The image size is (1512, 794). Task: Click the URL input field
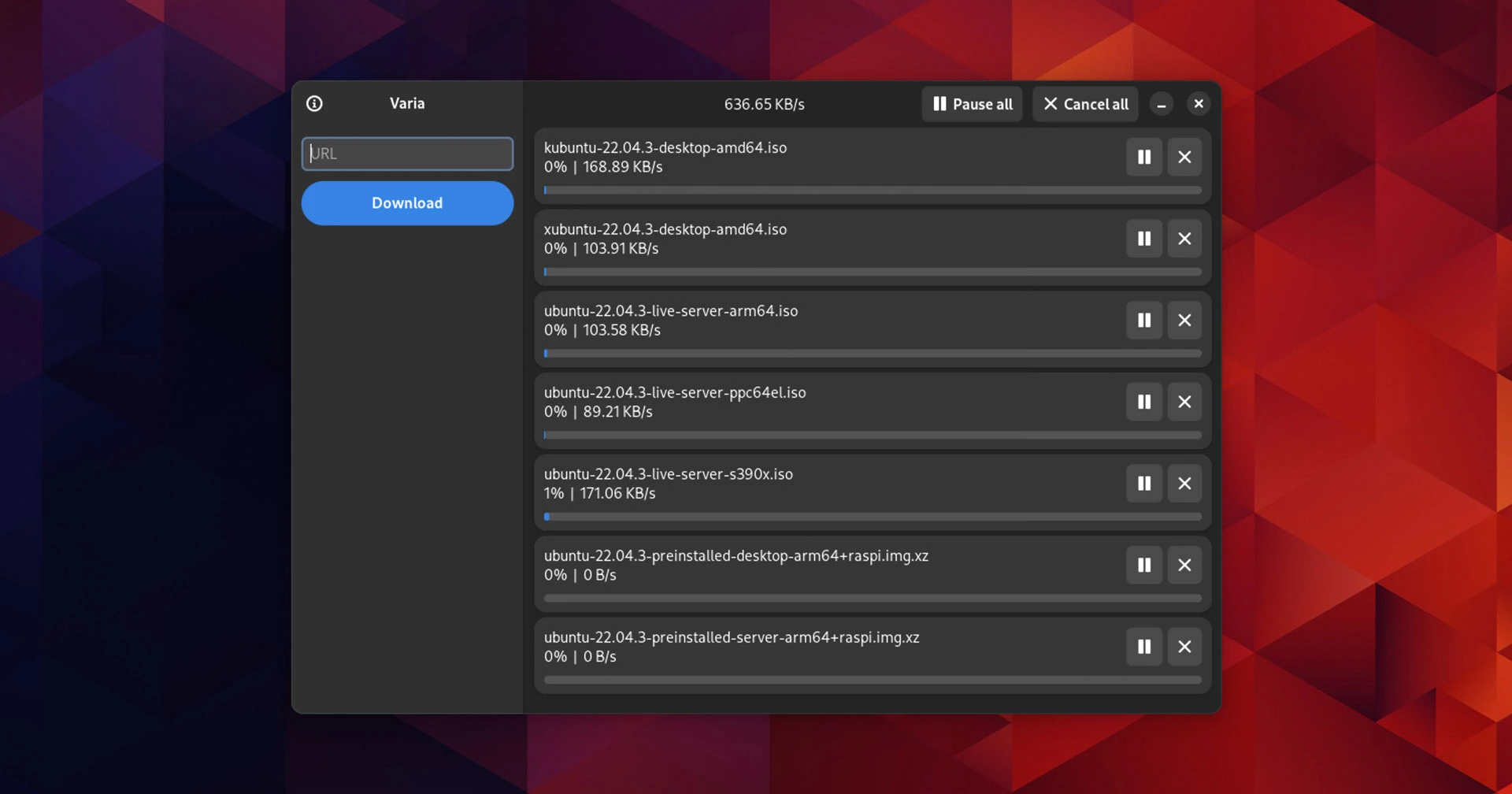[x=407, y=154]
